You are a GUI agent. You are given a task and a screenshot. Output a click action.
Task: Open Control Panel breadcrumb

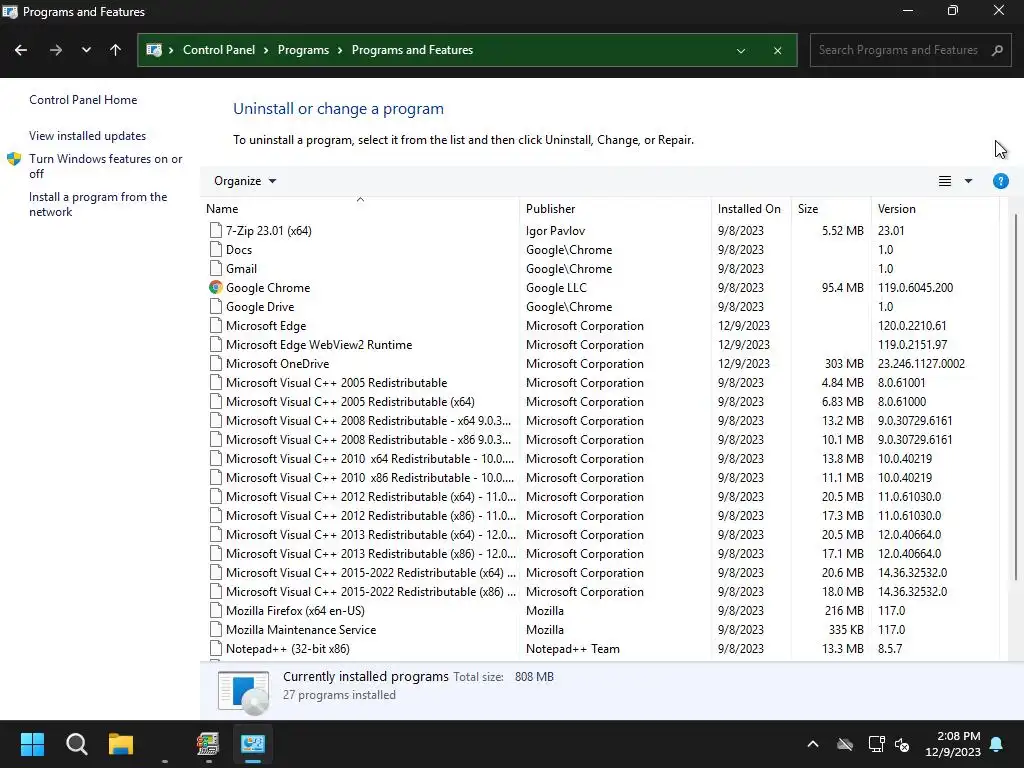(x=219, y=50)
